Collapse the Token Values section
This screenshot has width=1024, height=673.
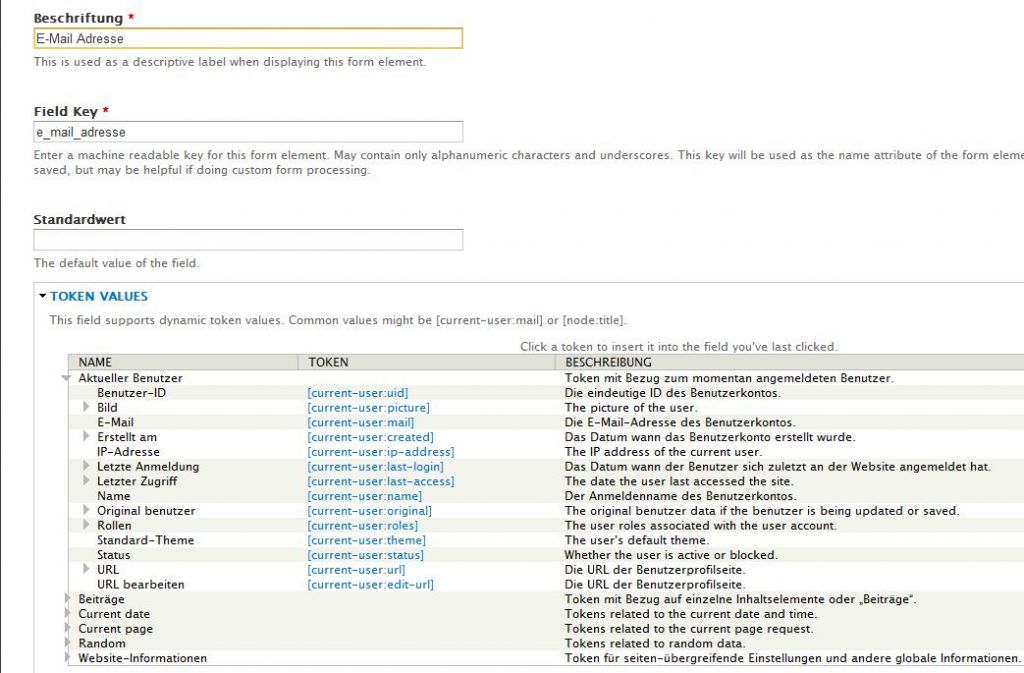pos(98,296)
